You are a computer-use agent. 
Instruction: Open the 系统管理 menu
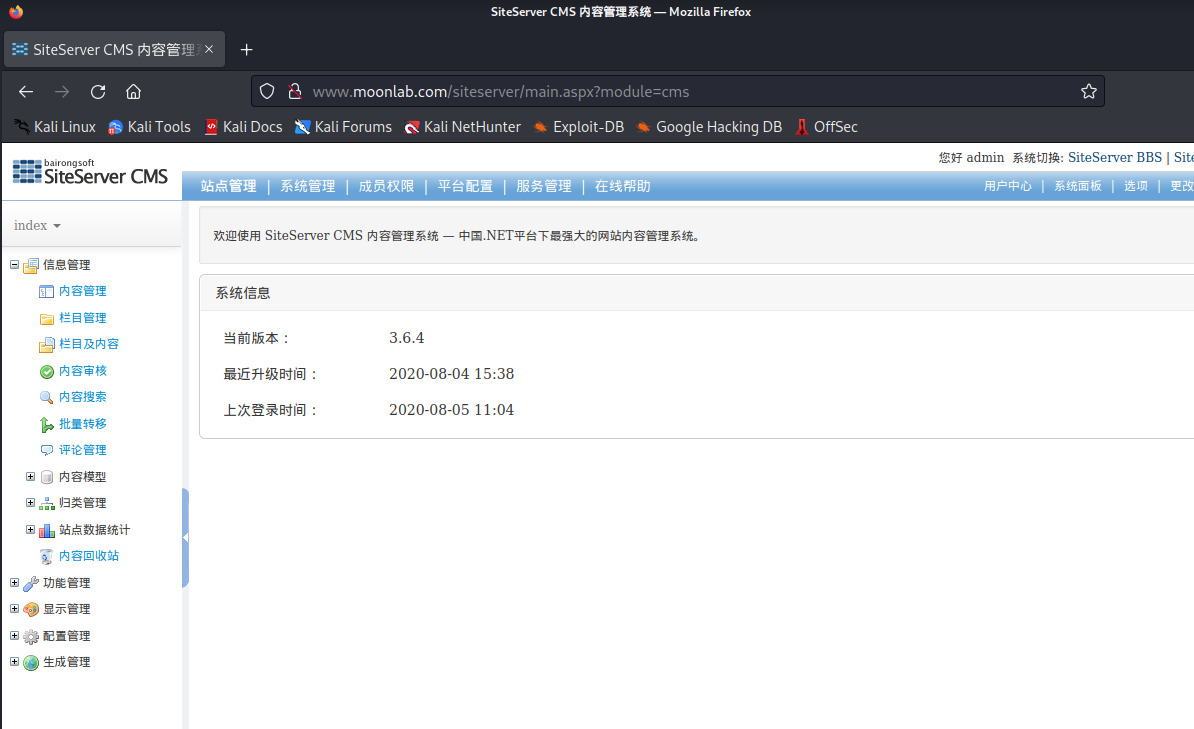point(308,187)
